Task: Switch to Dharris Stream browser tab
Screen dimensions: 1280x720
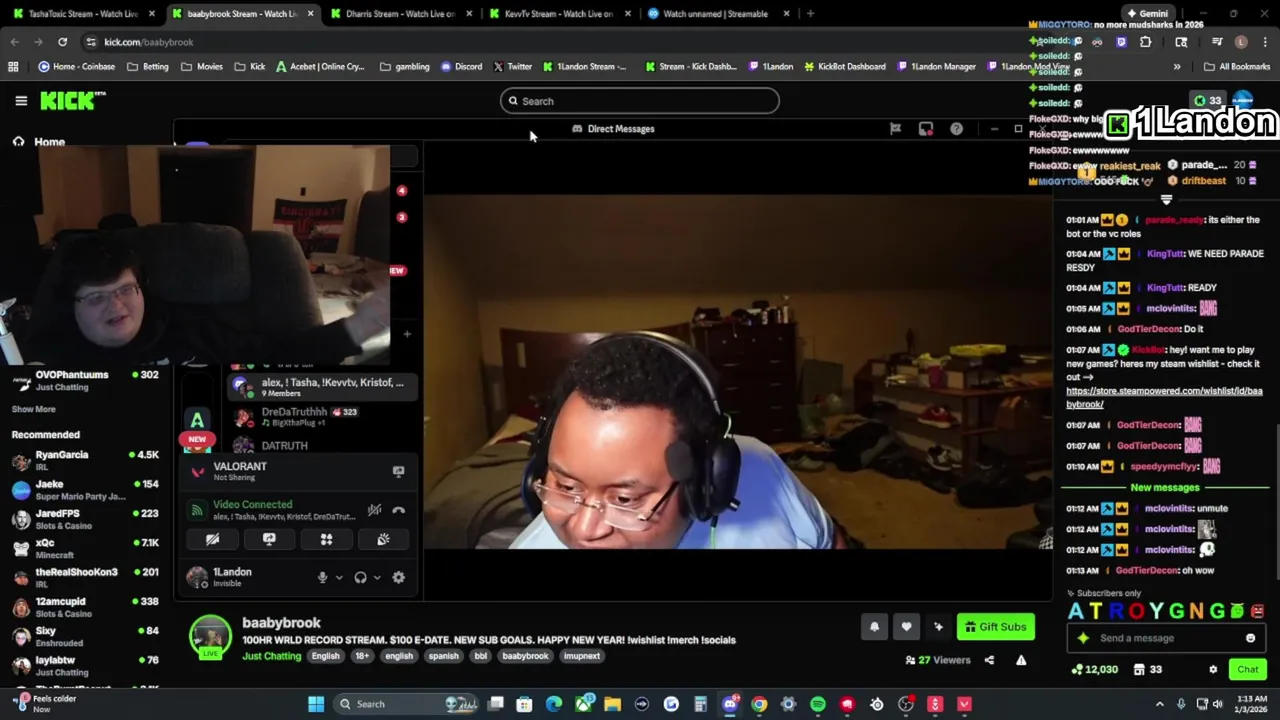Action: 400,14
